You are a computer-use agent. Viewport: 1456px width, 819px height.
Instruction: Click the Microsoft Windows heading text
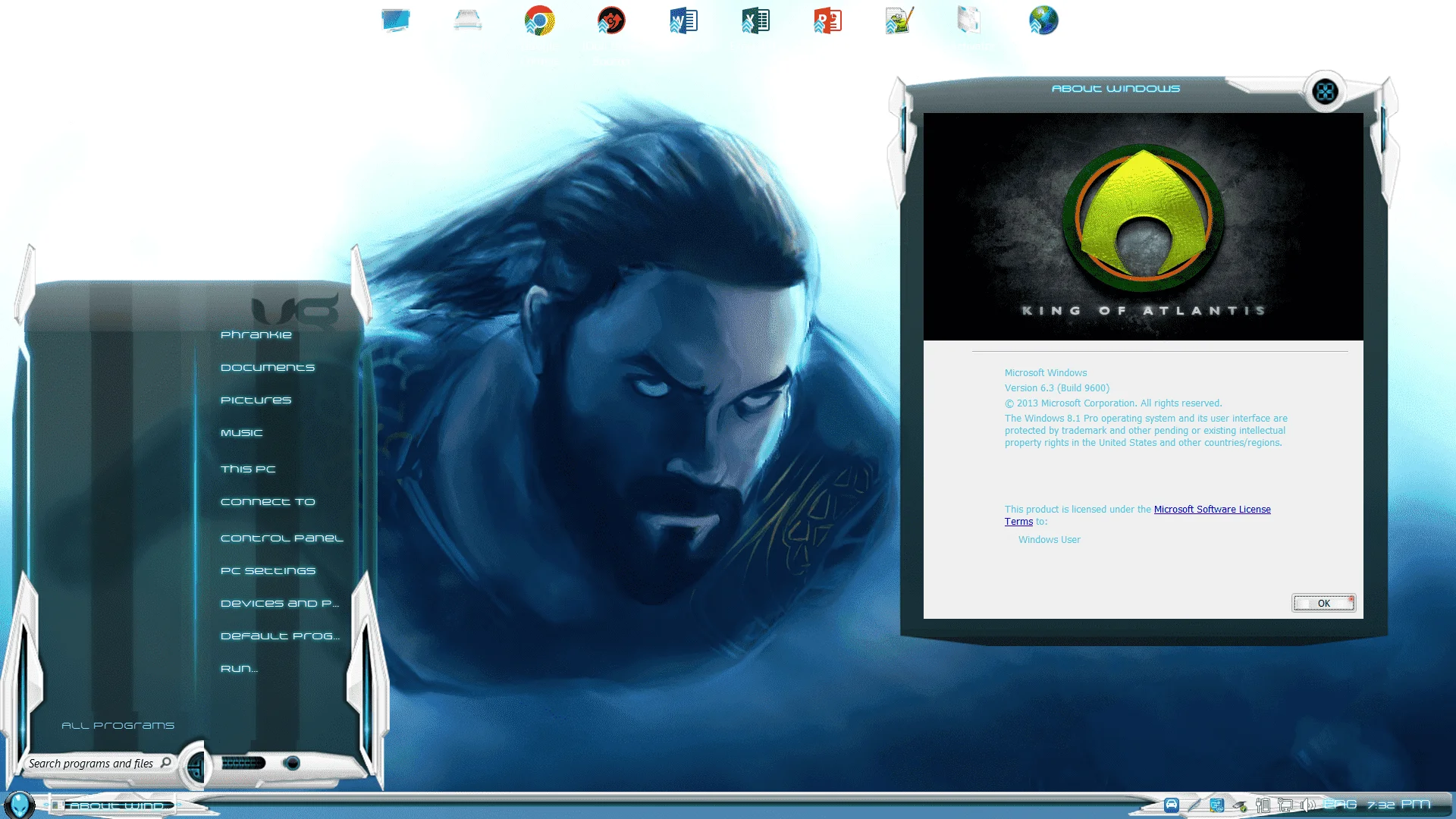pos(1046,373)
